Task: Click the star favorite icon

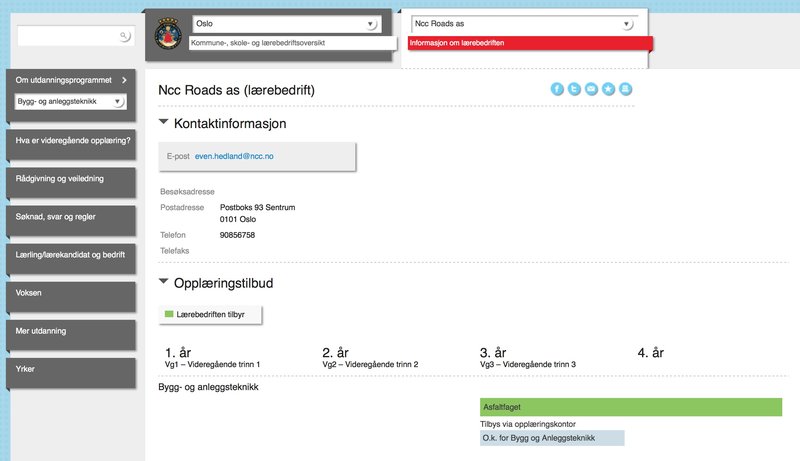Action: coord(608,89)
